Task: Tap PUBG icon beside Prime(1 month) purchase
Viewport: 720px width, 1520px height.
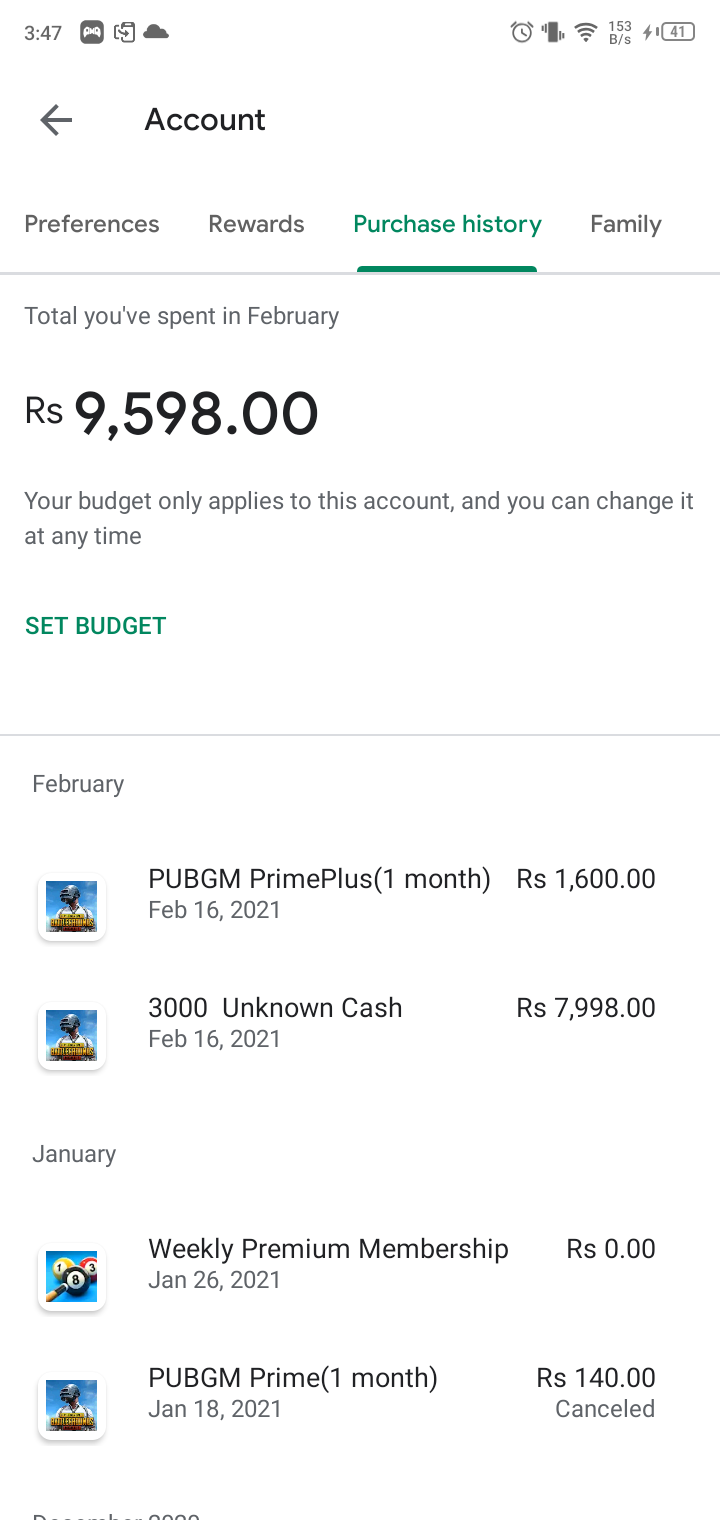Action: click(72, 1406)
